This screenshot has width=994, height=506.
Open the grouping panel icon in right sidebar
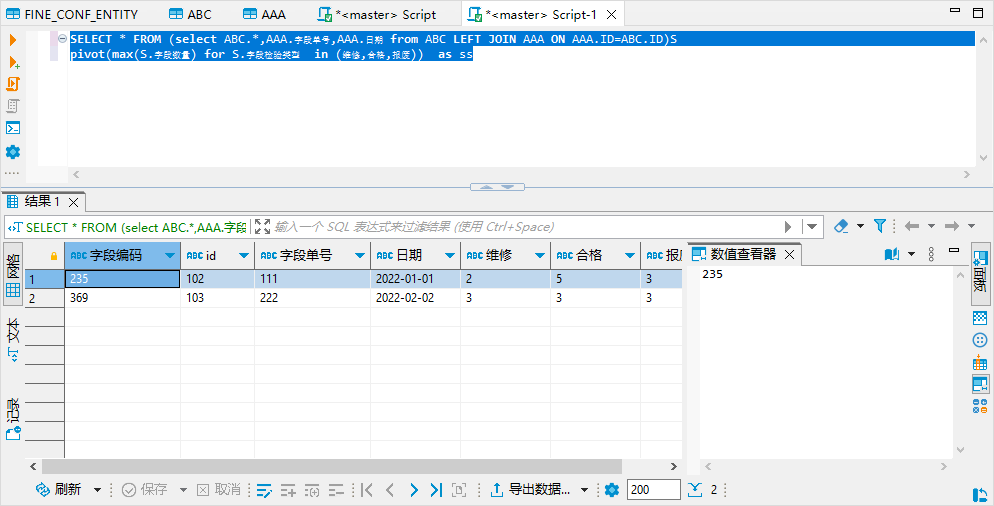pyautogui.click(x=979, y=341)
